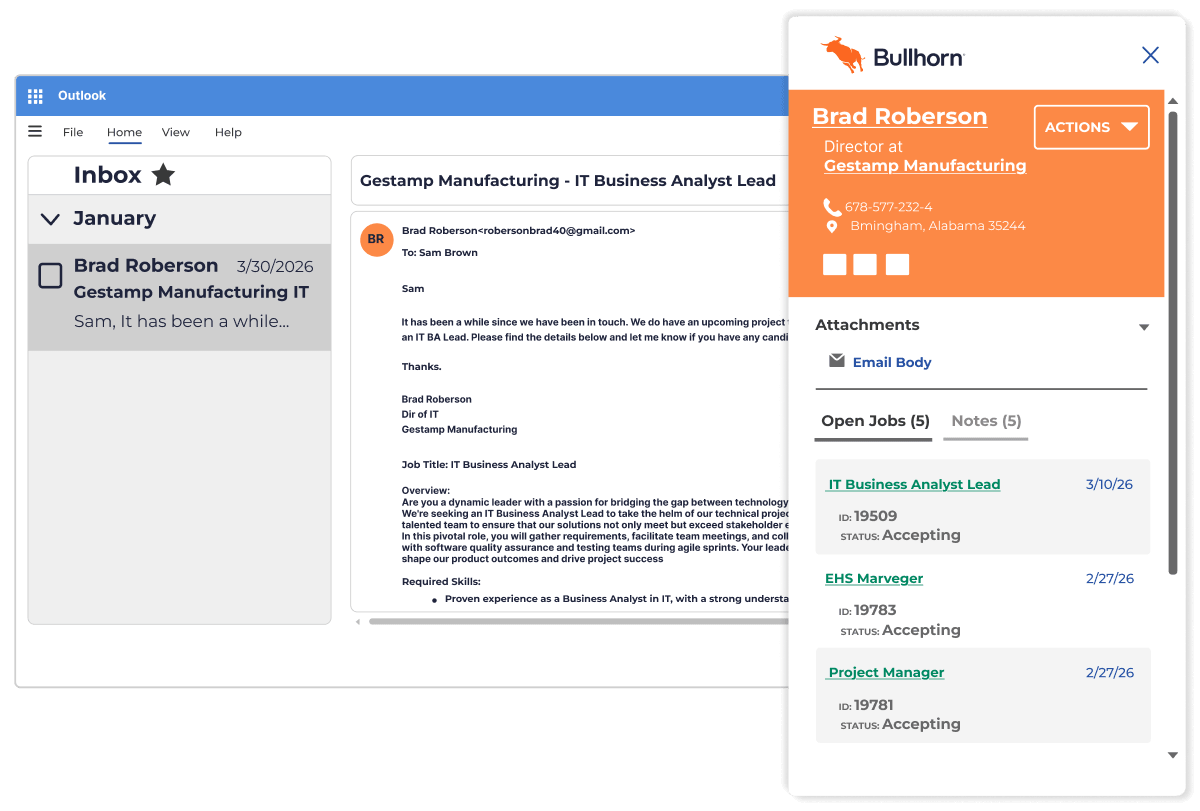Open the View menu
The width and height of the screenshot is (1200, 811).
pos(176,132)
